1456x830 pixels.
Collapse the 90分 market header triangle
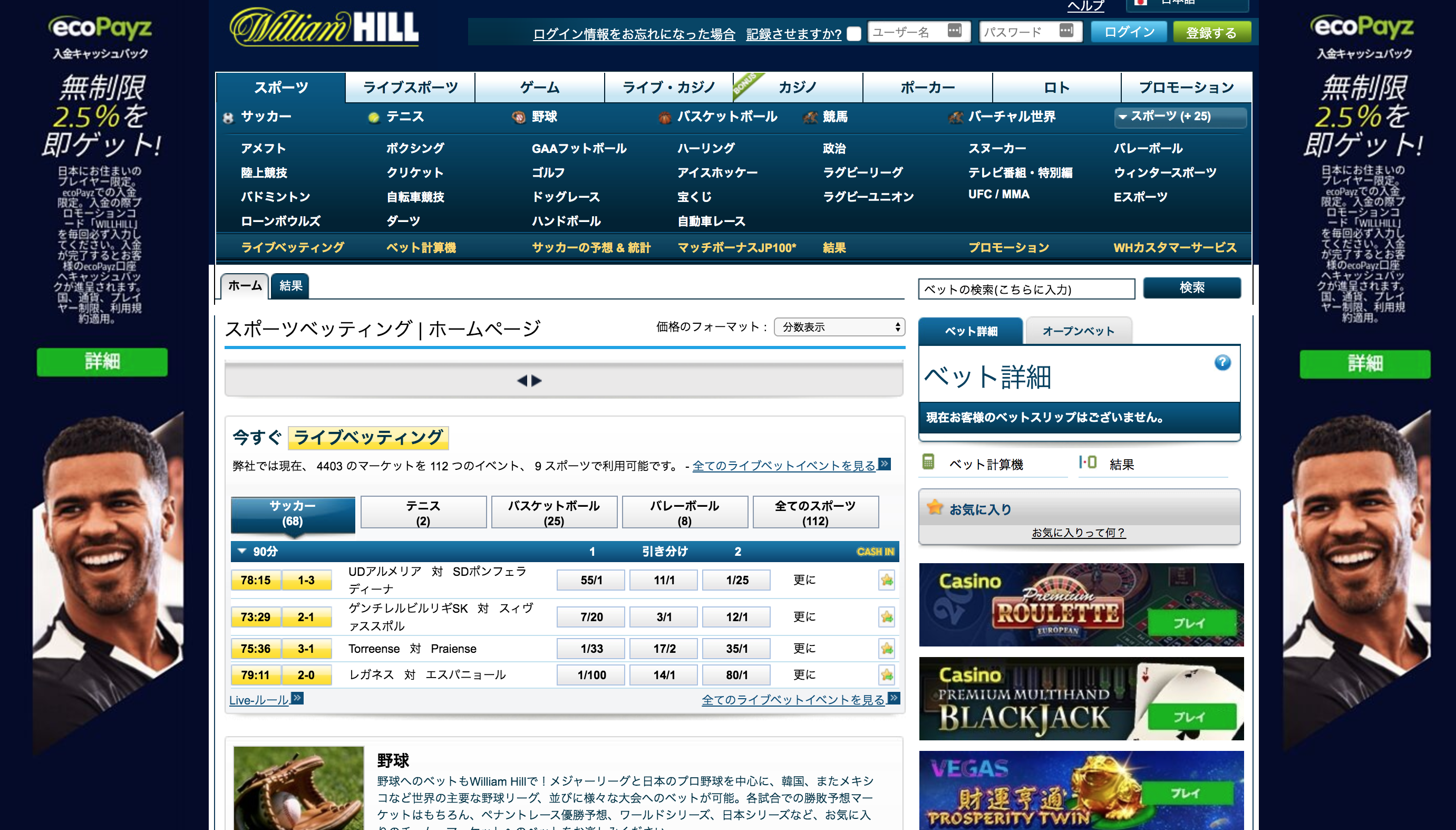(242, 551)
